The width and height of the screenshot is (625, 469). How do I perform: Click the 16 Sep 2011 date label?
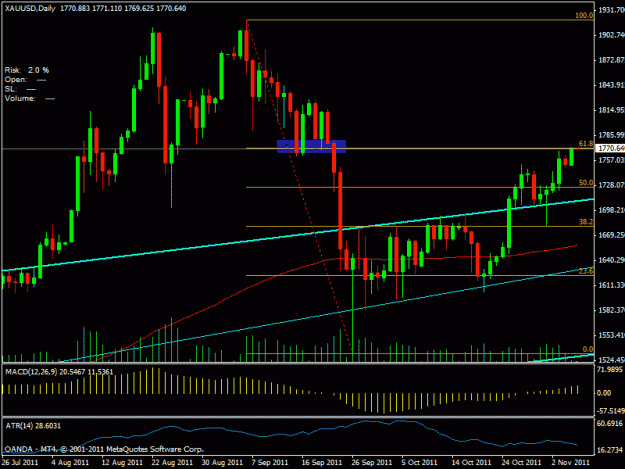322,463
